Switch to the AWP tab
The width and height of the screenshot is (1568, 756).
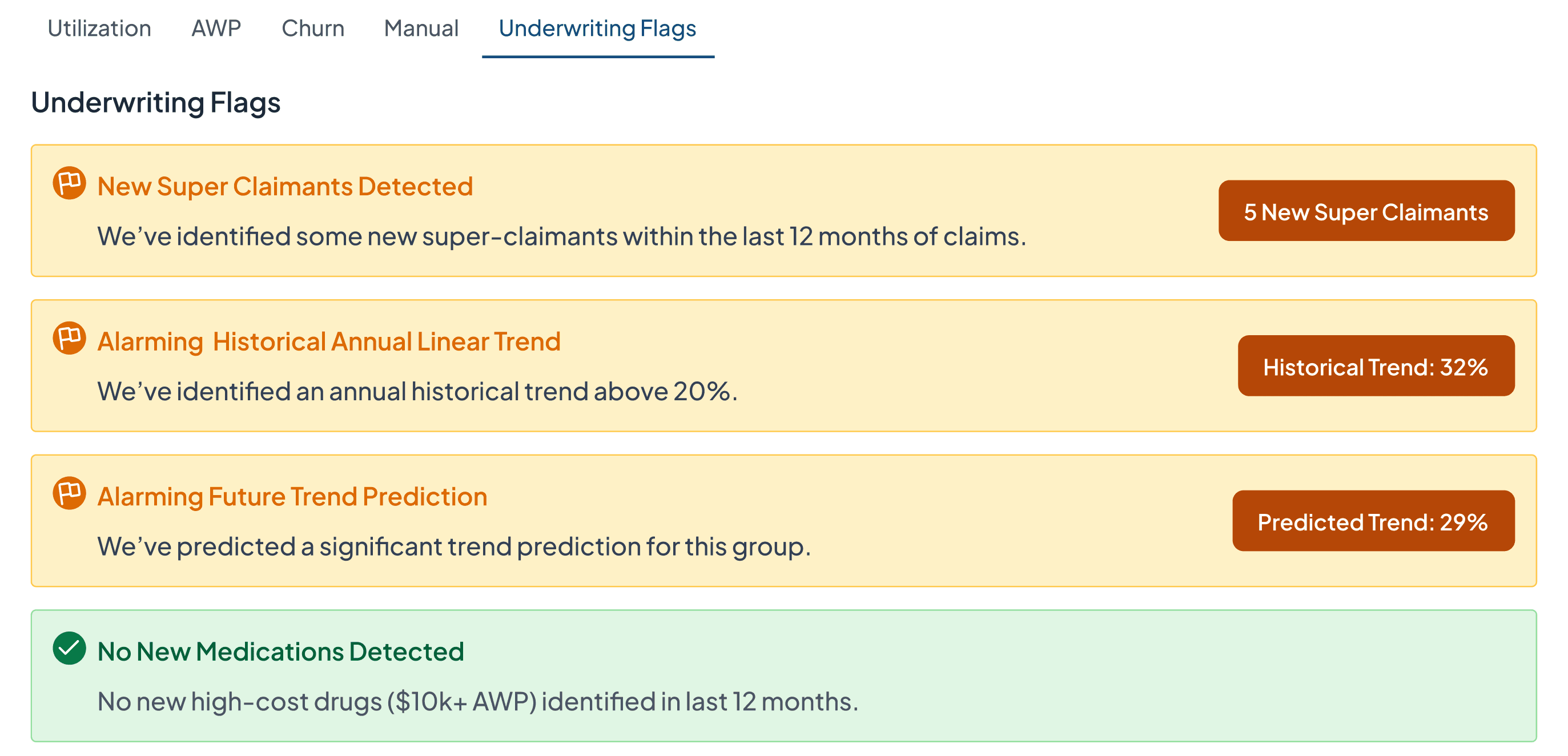[216, 29]
